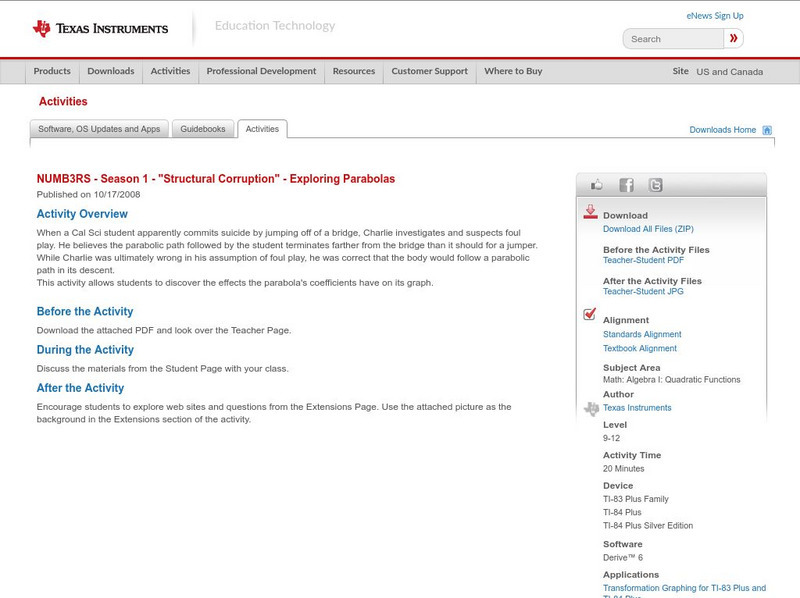Click the After the Activity heading
Image resolution: width=800 pixels, height=598 pixels.
80,388
